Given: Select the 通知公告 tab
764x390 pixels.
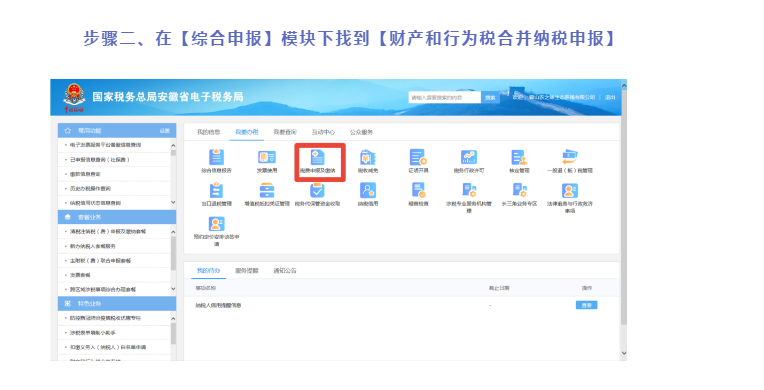Looking at the screenshot, I should (x=285, y=271).
